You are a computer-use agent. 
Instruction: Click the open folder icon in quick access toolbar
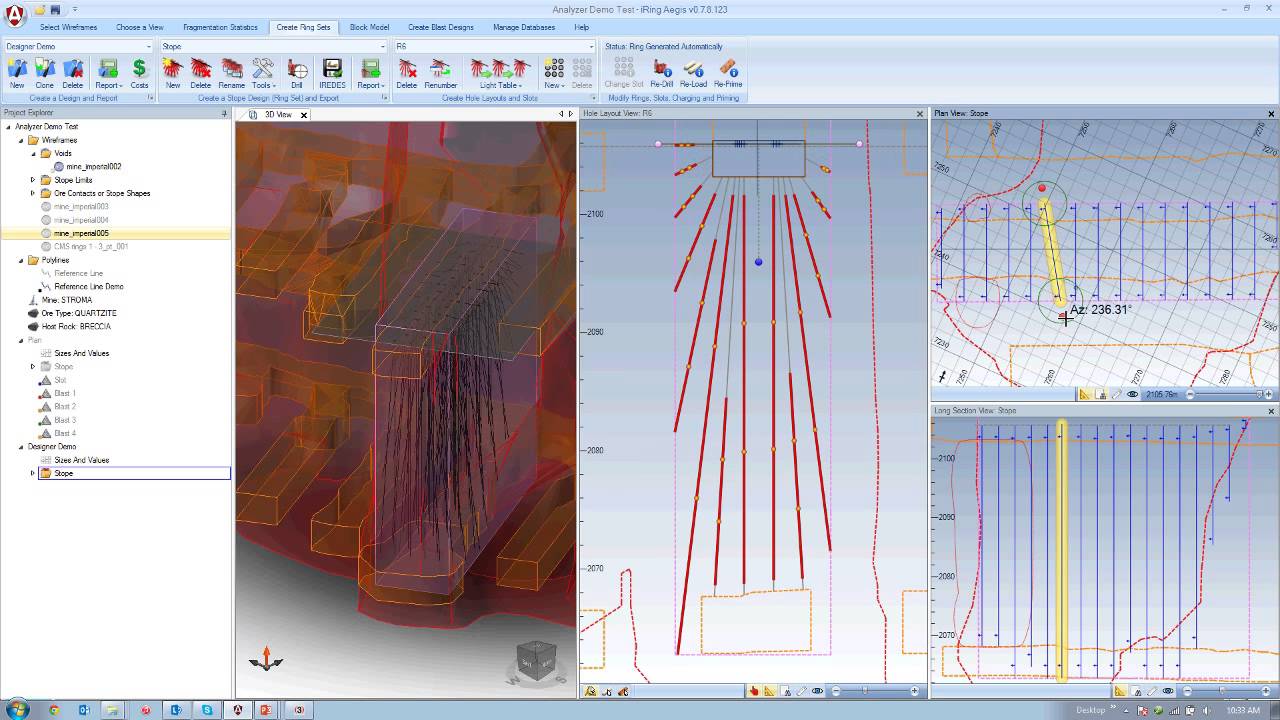click(39, 9)
